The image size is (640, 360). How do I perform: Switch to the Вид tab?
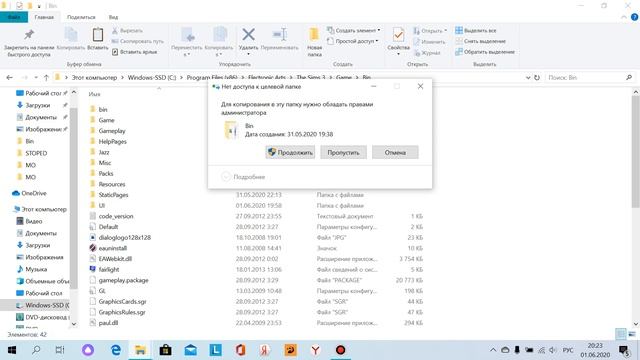click(113, 17)
